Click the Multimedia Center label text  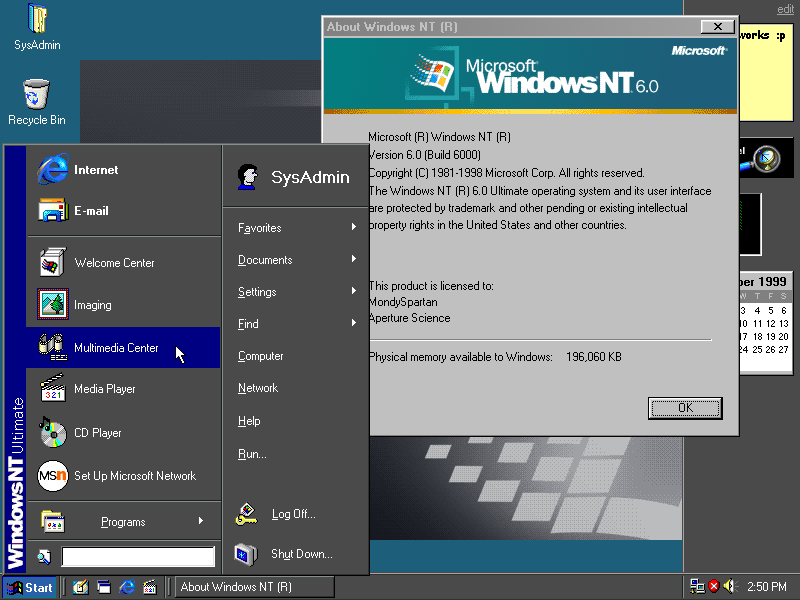pos(116,347)
